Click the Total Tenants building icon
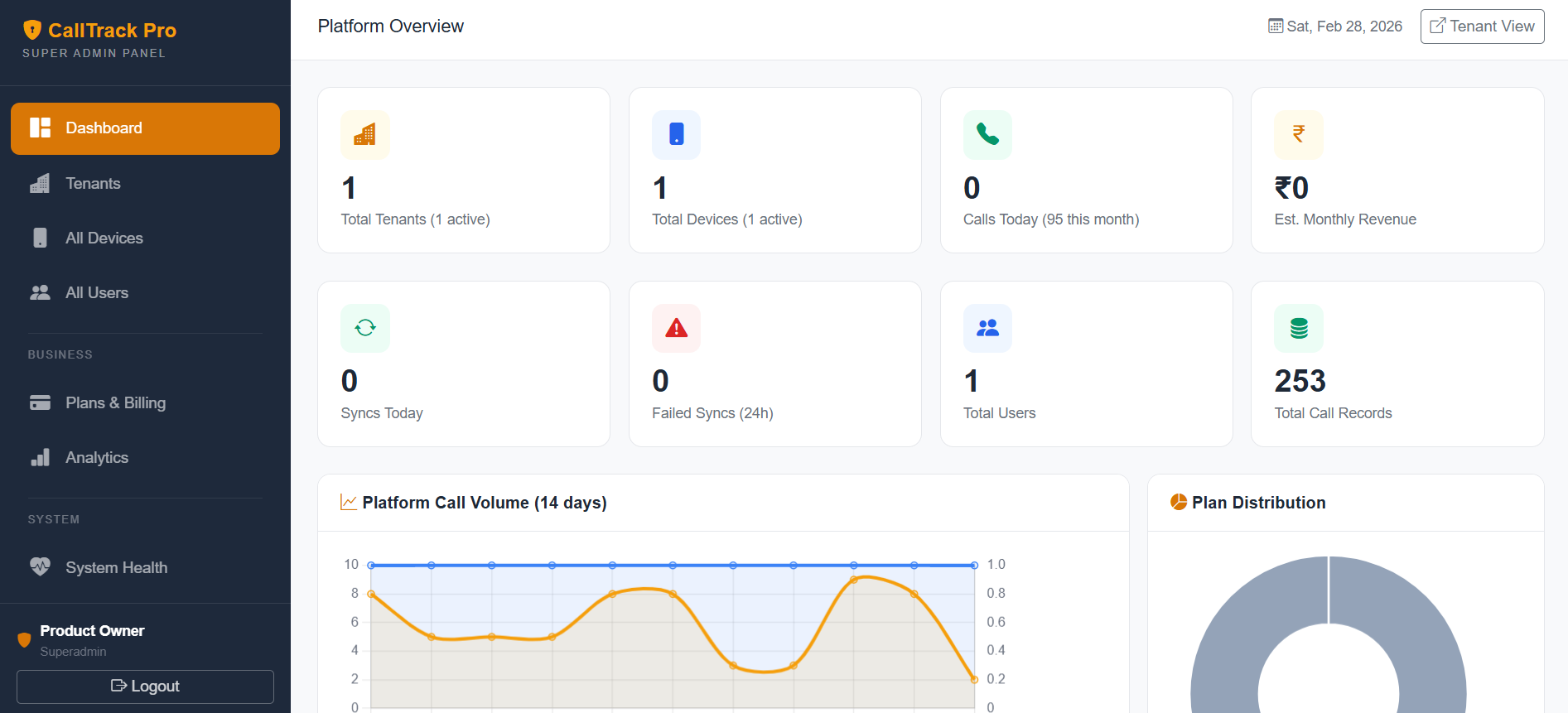The height and width of the screenshot is (713, 1568). pyautogui.click(x=365, y=135)
